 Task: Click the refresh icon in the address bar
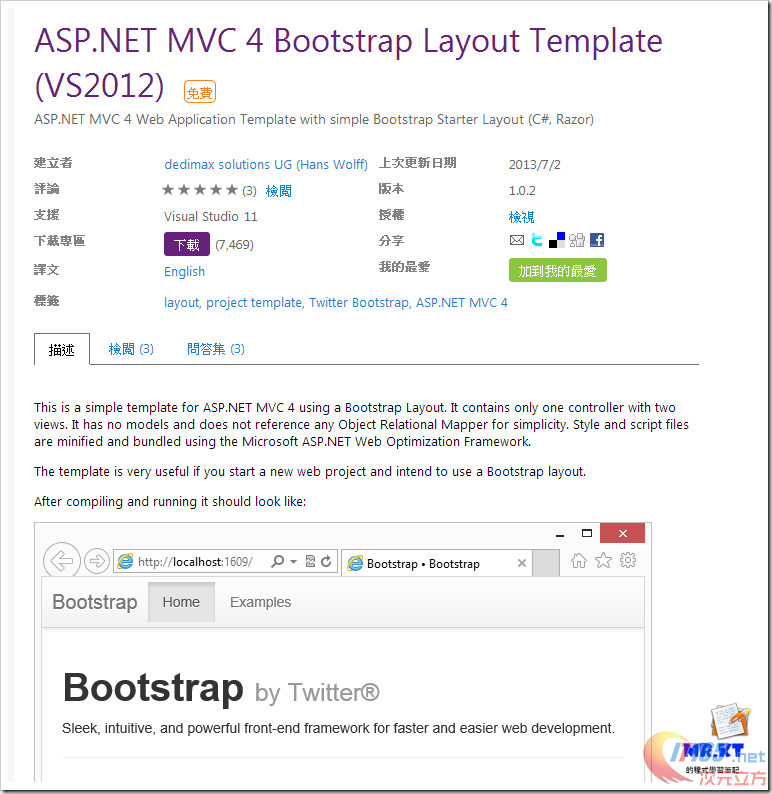tap(326, 561)
